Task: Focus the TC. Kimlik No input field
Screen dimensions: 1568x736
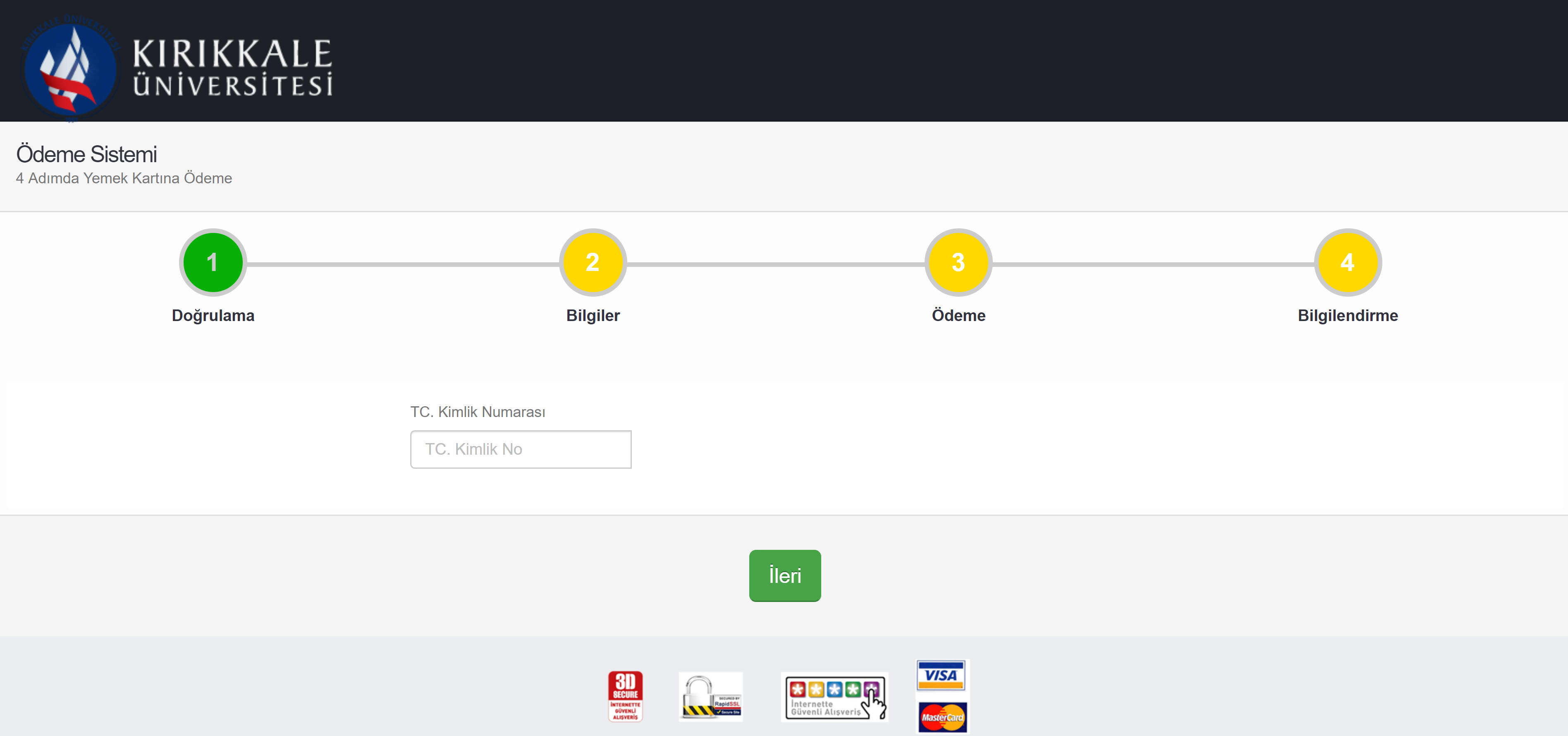Action: (521, 449)
